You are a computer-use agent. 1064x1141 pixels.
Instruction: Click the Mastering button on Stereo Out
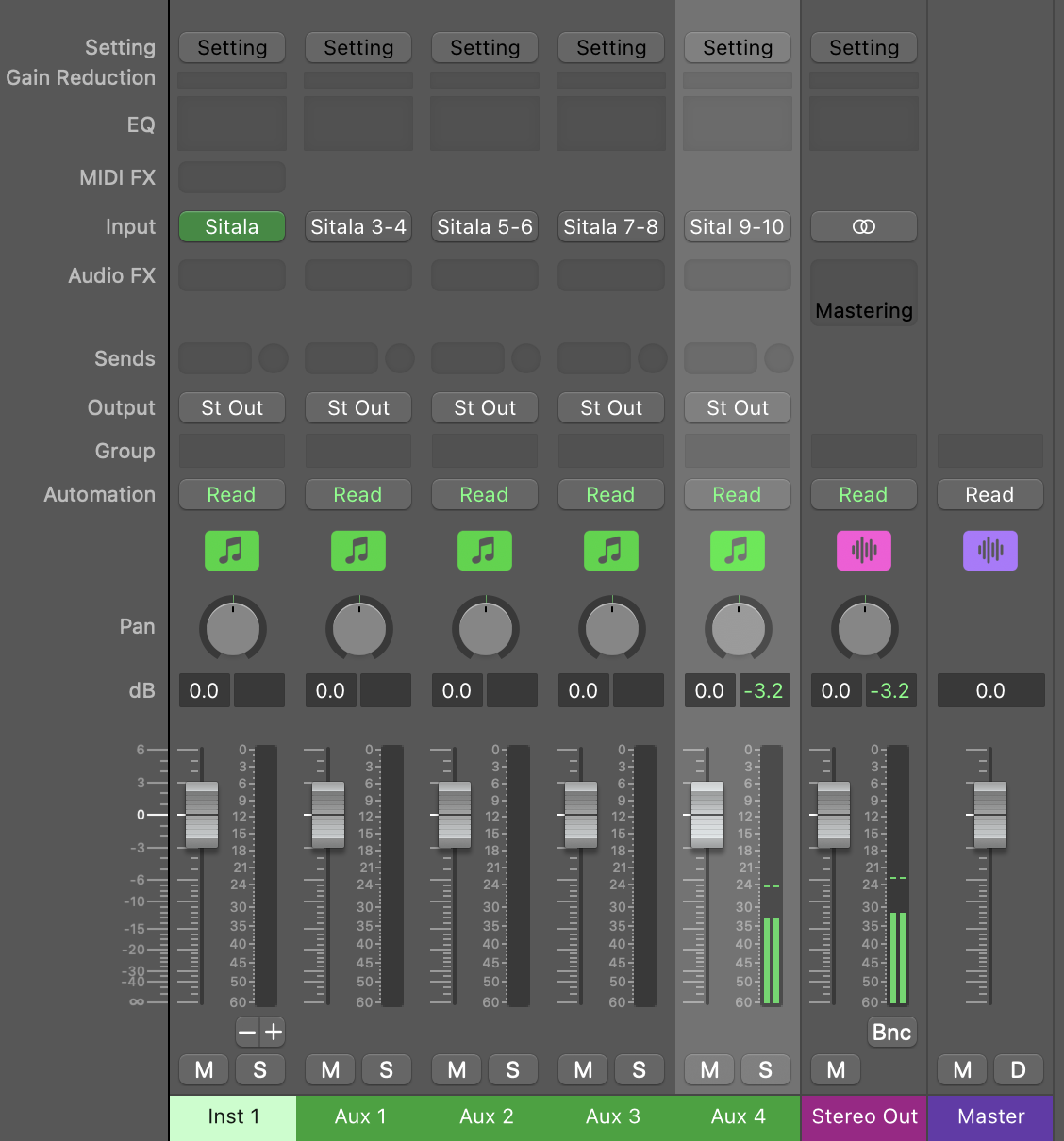click(864, 310)
